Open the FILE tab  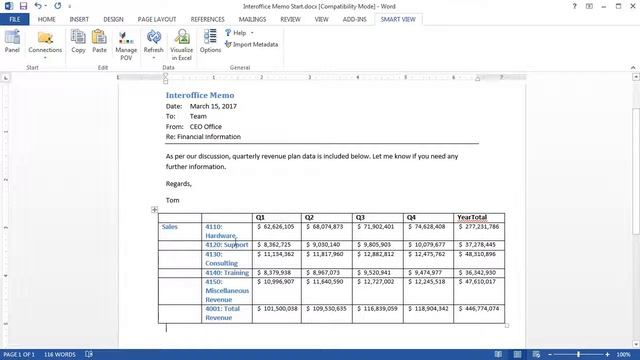(15, 19)
